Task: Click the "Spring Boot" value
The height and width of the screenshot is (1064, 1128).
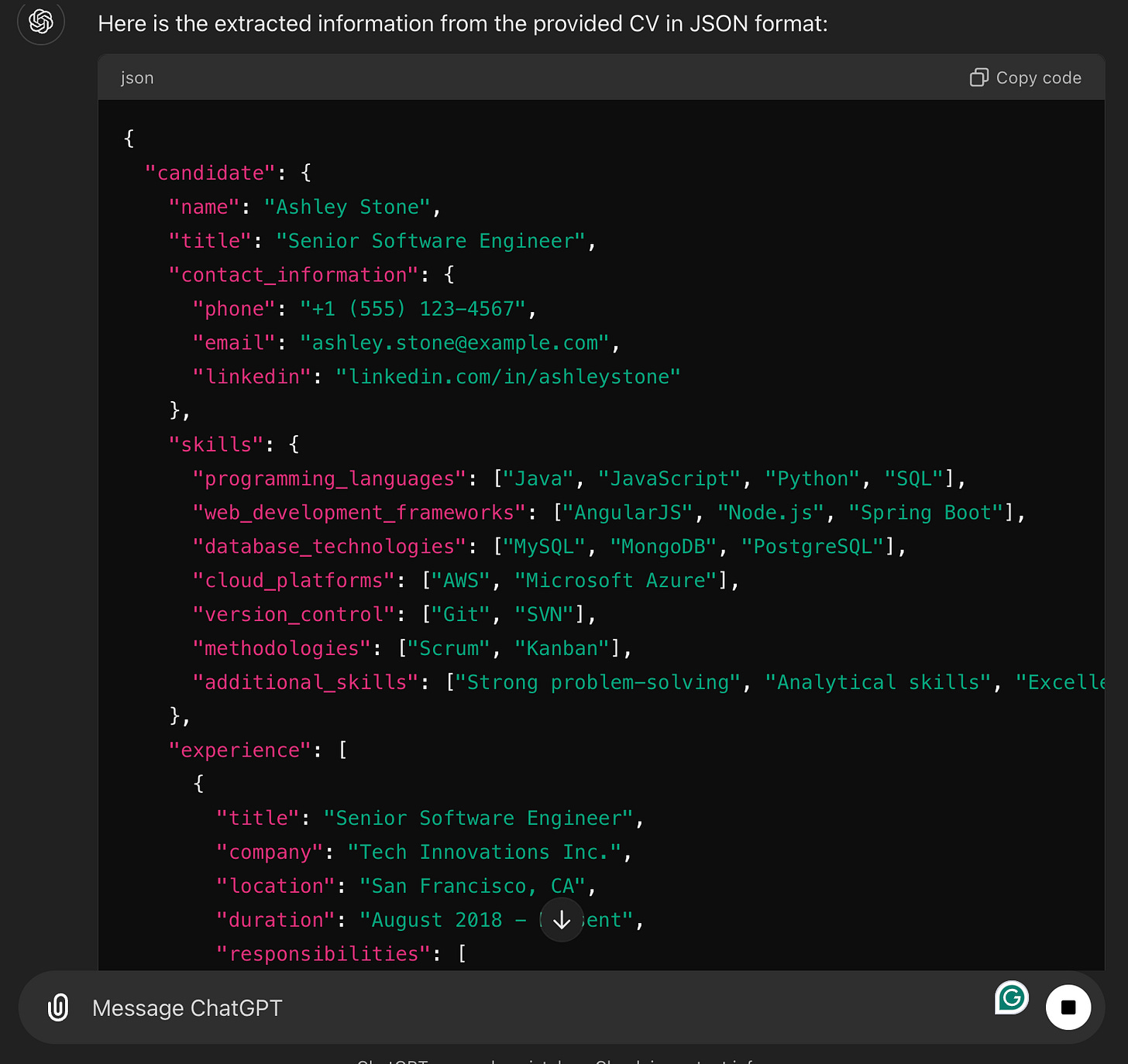Action: pos(926,513)
